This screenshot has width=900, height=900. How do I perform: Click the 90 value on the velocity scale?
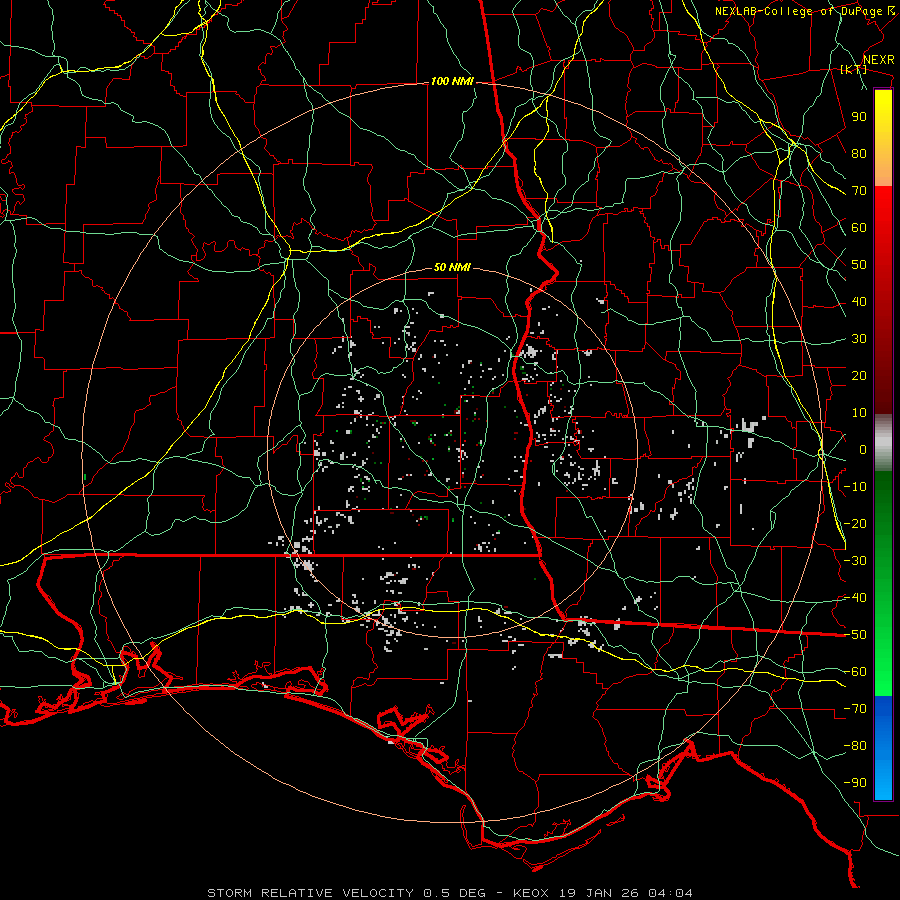[x=859, y=117]
